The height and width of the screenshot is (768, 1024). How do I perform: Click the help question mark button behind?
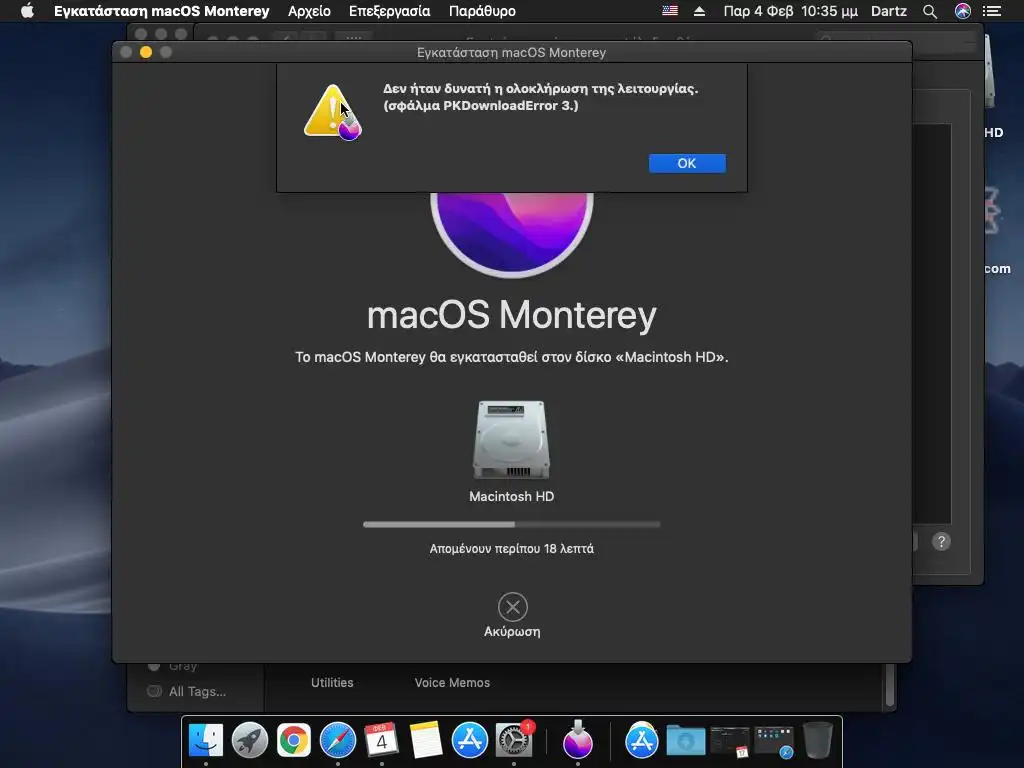pos(941,541)
